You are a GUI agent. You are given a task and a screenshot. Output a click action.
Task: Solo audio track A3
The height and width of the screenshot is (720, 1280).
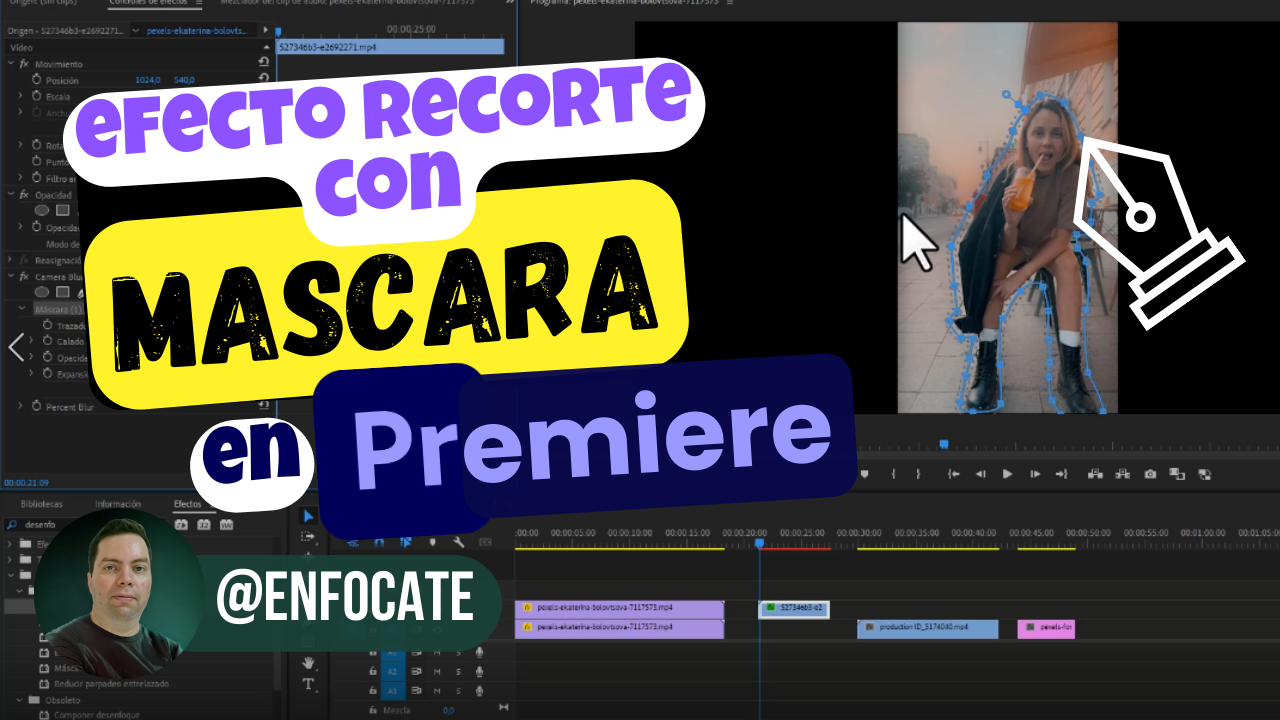(458, 691)
